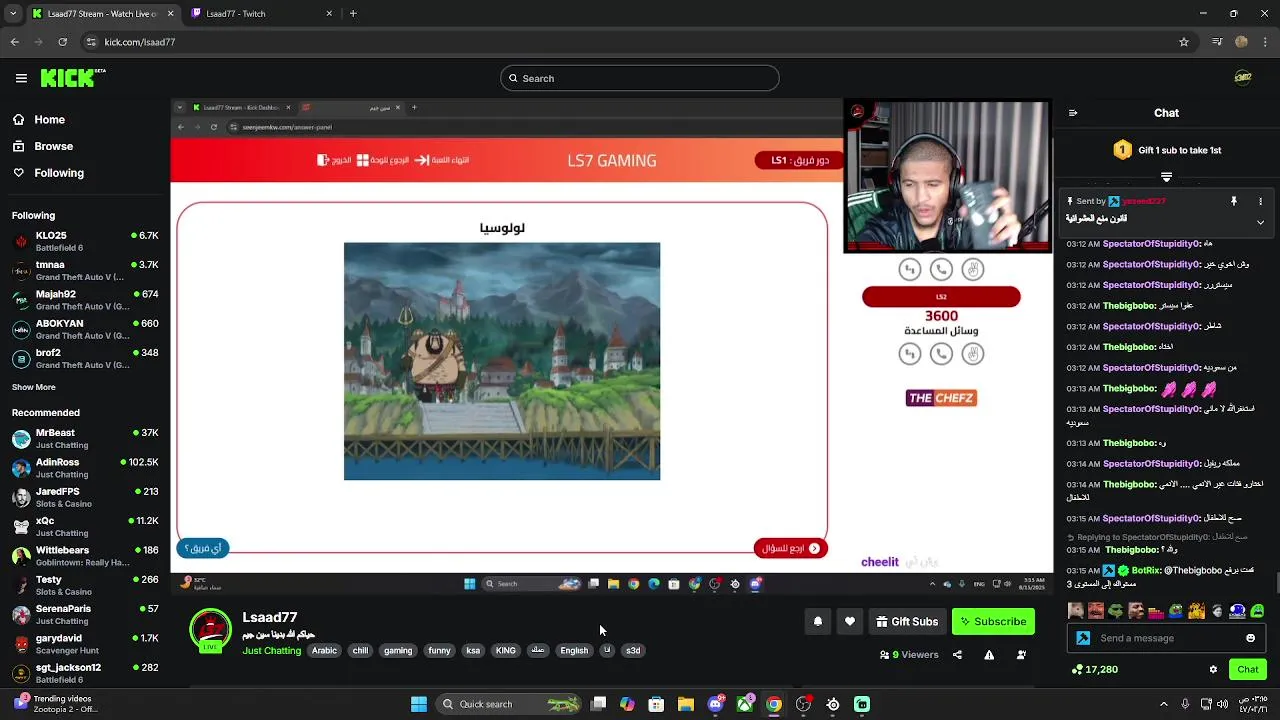
Task: Select the English tag
Action: [574, 651]
